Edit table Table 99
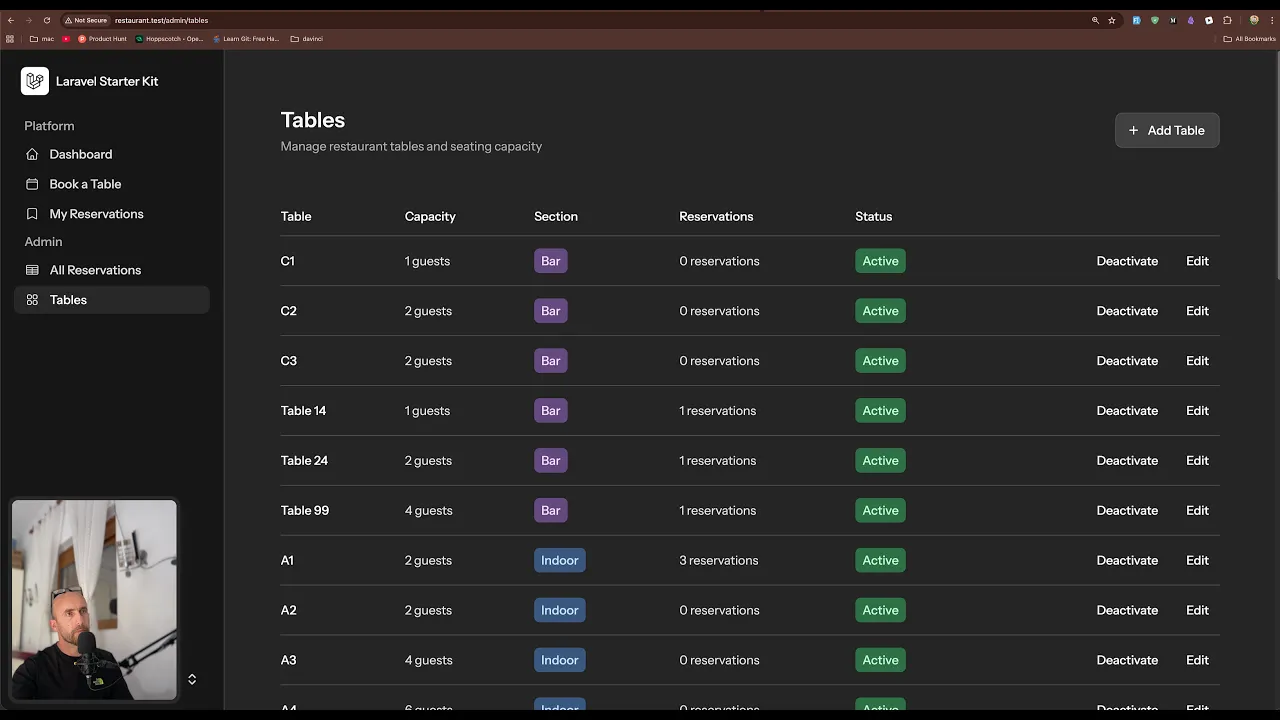The height and width of the screenshot is (720, 1280). [1197, 510]
